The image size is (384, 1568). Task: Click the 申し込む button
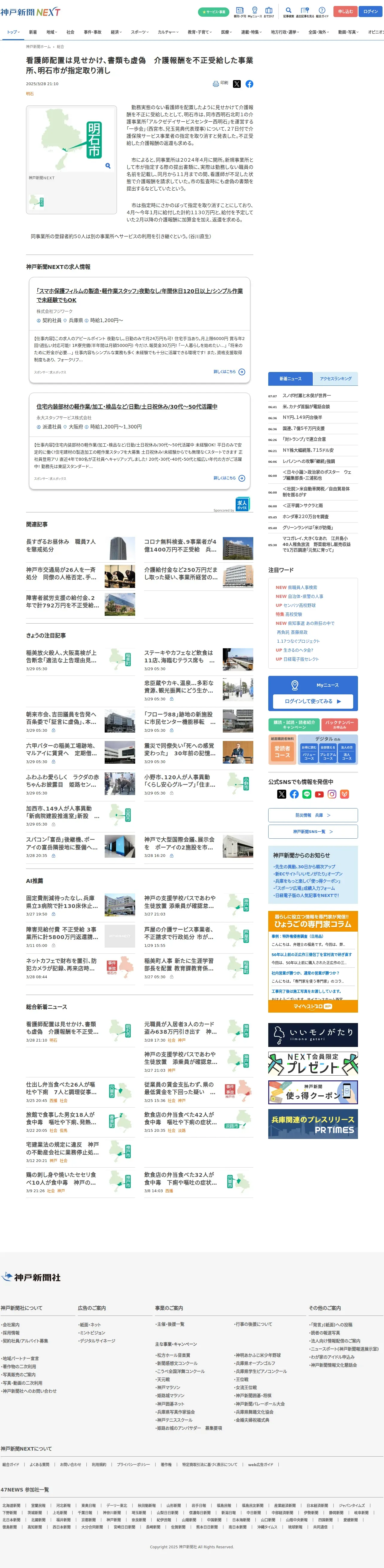(x=346, y=12)
